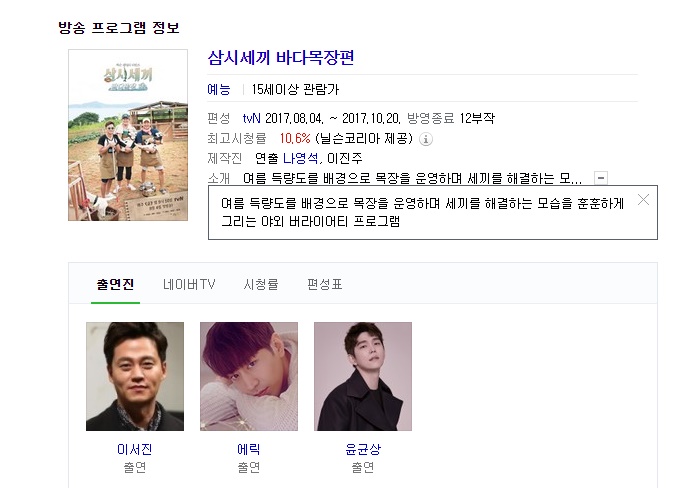Open 윤균상 cast photo
689x488 pixels.
point(363,376)
